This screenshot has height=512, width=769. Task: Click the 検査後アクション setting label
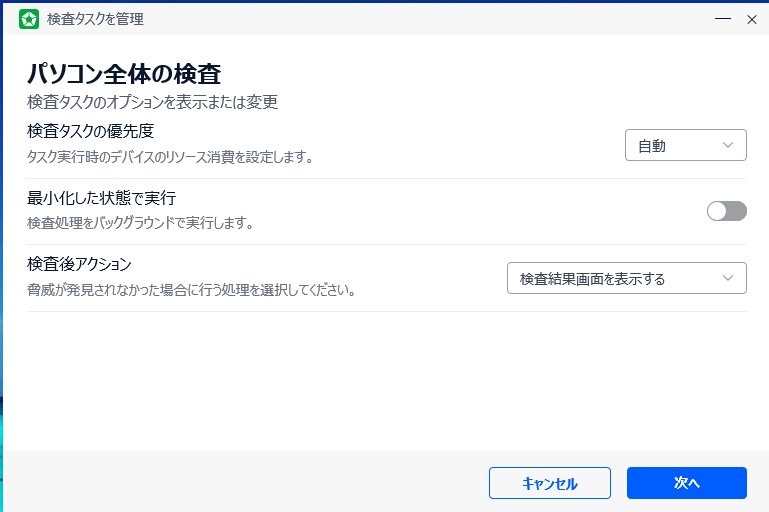(x=79, y=264)
